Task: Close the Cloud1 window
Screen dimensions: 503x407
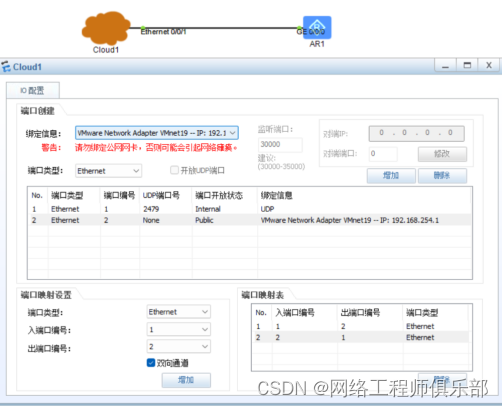Action: point(489,65)
